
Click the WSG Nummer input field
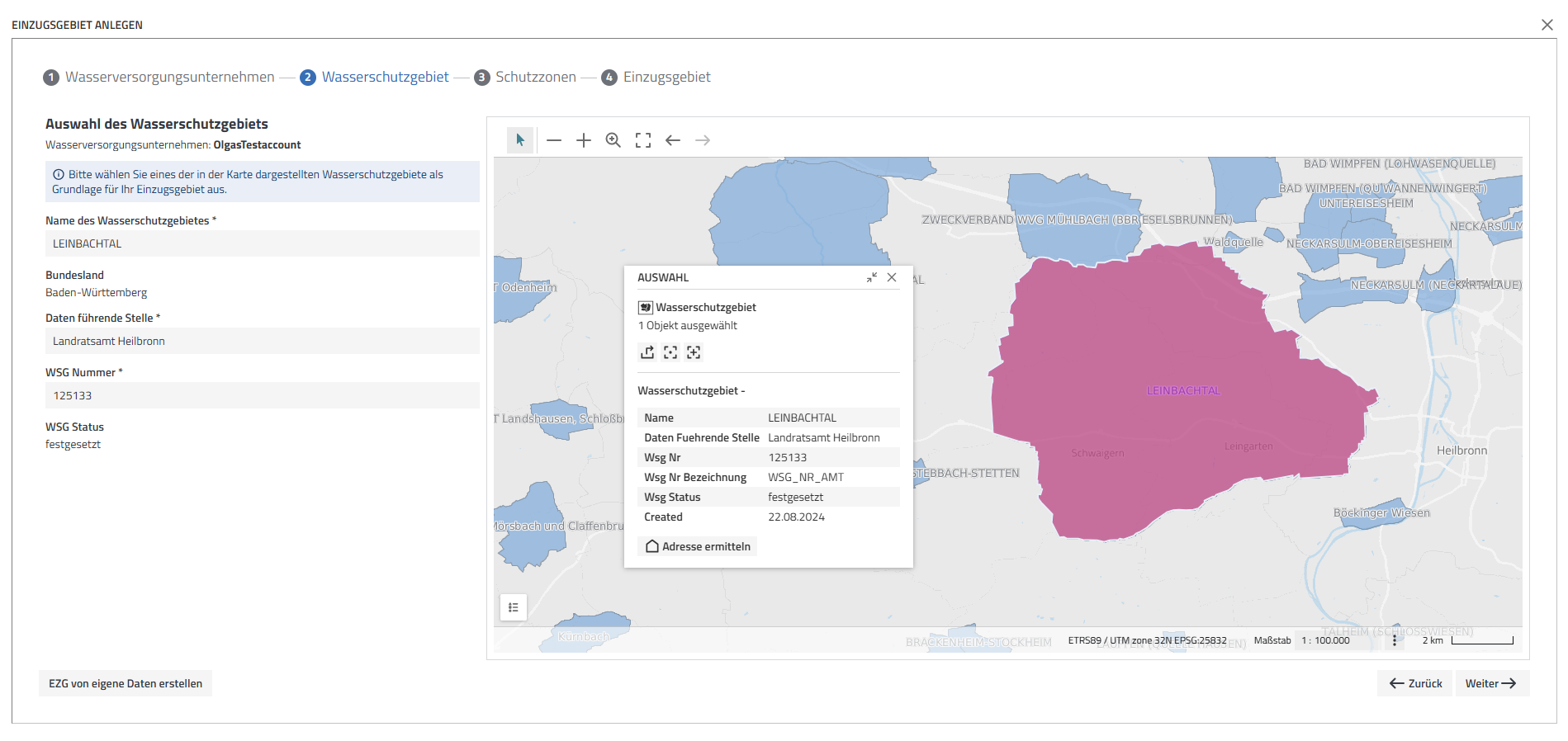(262, 396)
